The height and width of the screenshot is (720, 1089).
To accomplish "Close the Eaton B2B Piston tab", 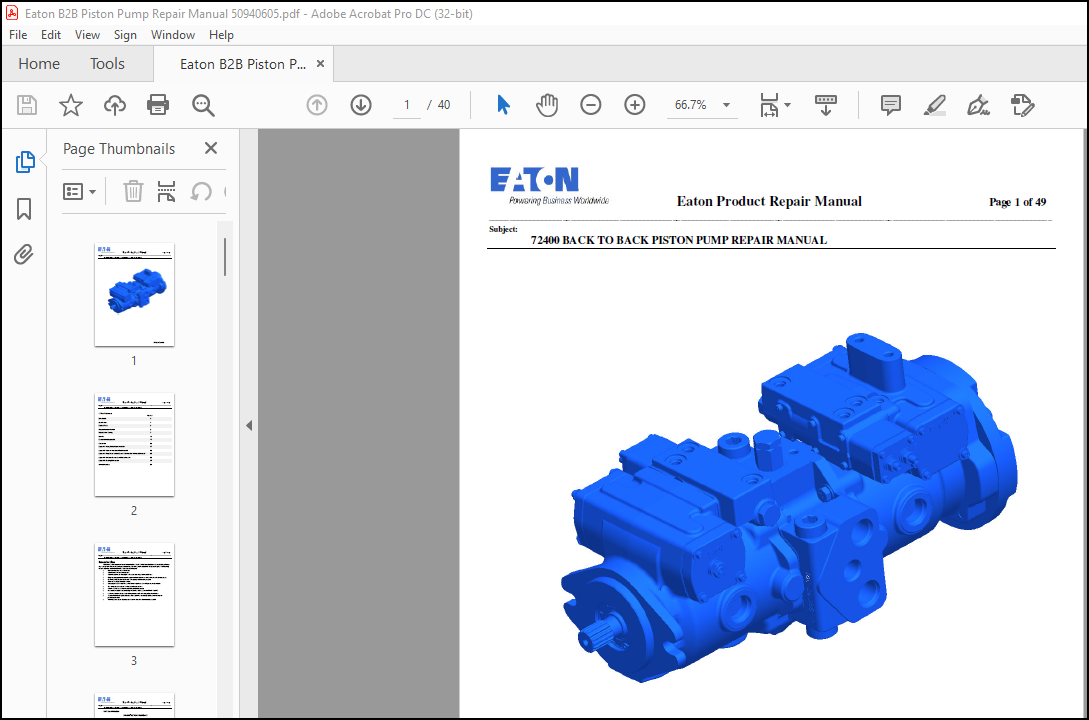I will tap(320, 64).
